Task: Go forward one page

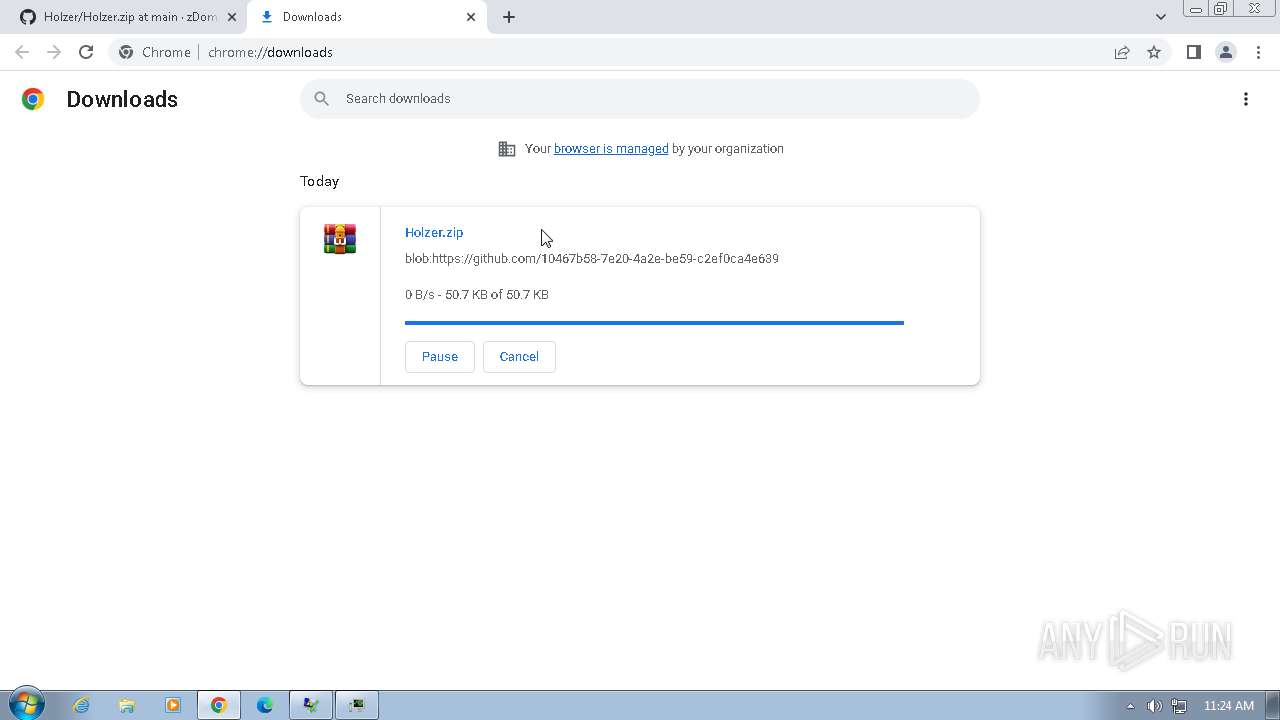Action: (x=54, y=52)
